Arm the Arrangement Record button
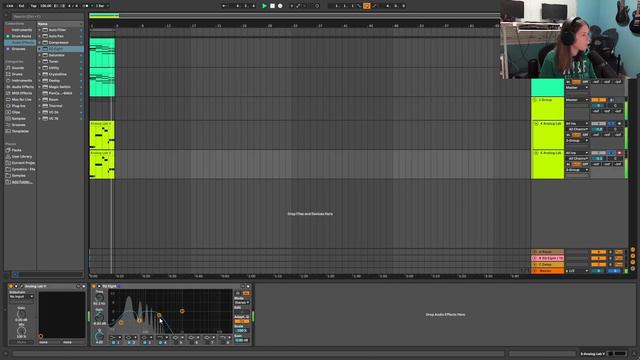Screen dimensions: 640x360 click(280, 6)
